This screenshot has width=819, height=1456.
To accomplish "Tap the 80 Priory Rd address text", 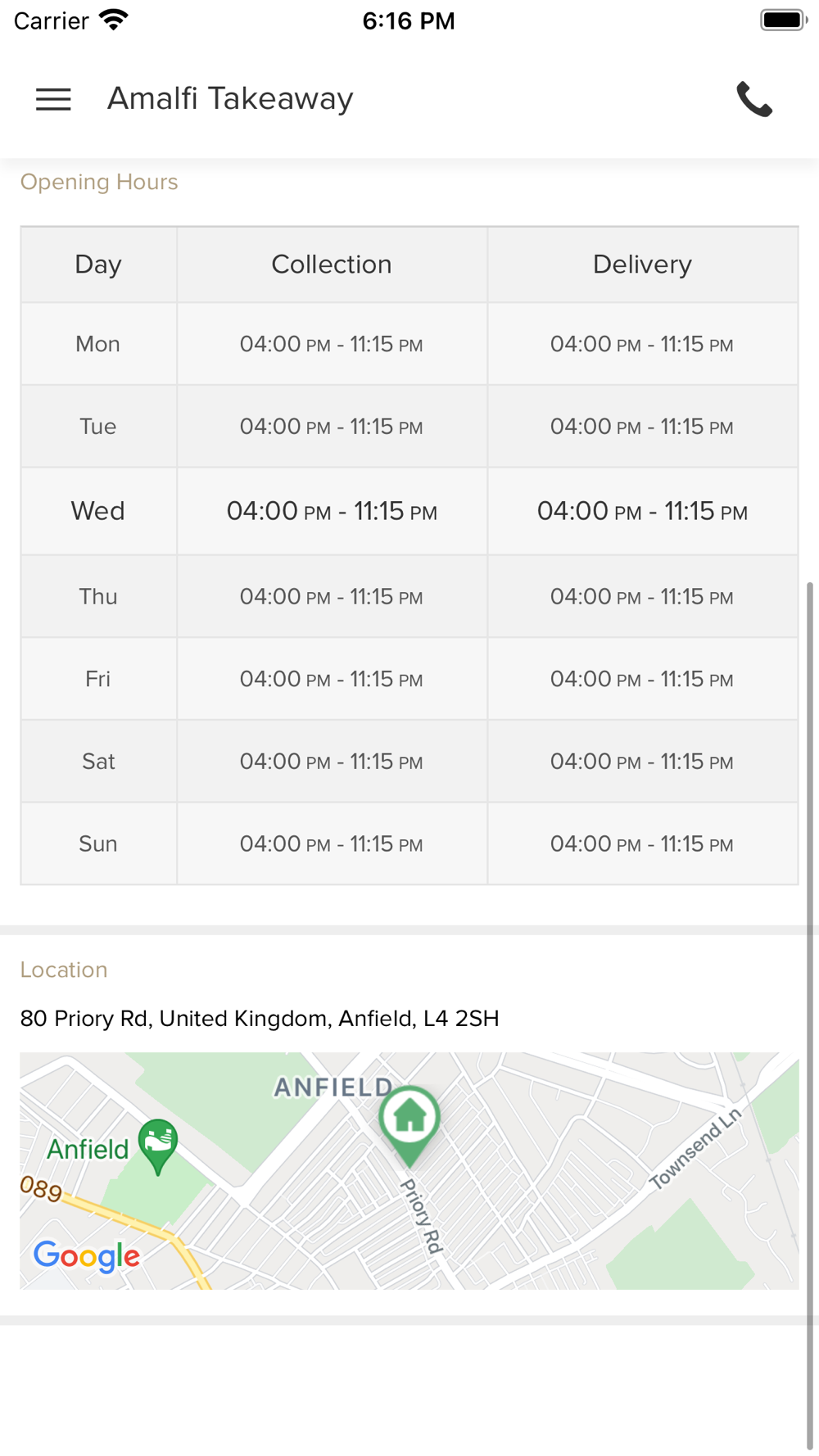I will click(x=260, y=1019).
